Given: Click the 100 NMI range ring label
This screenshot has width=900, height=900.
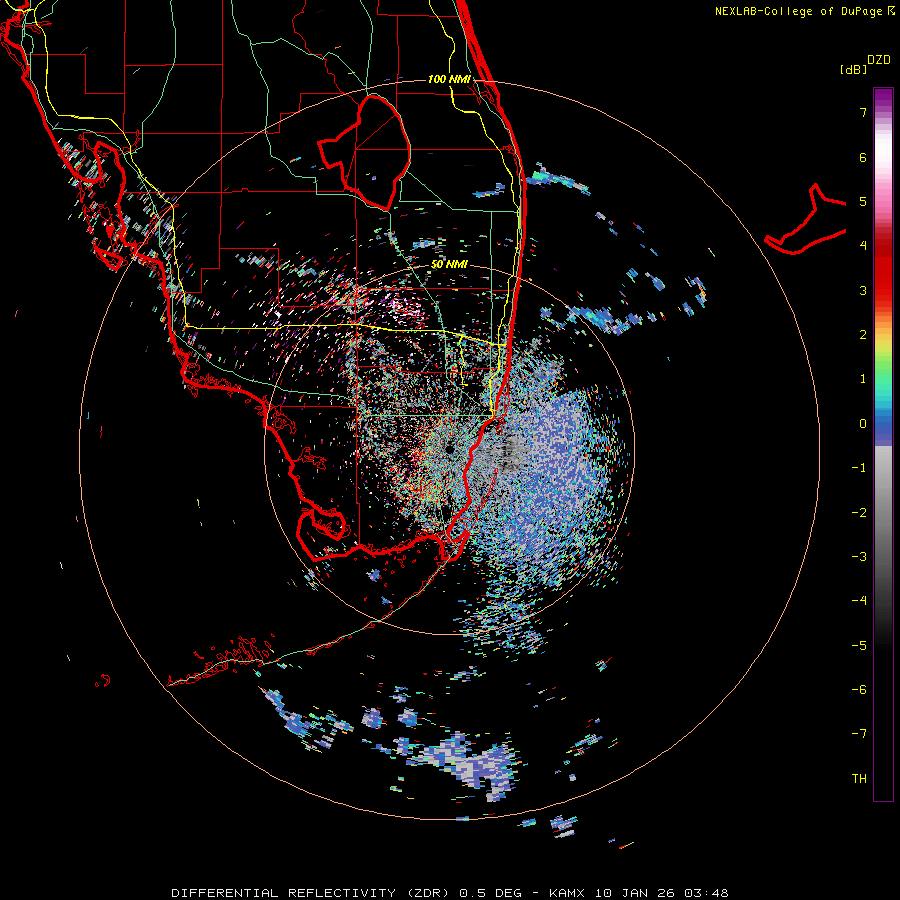Looking at the screenshot, I should [x=449, y=79].
